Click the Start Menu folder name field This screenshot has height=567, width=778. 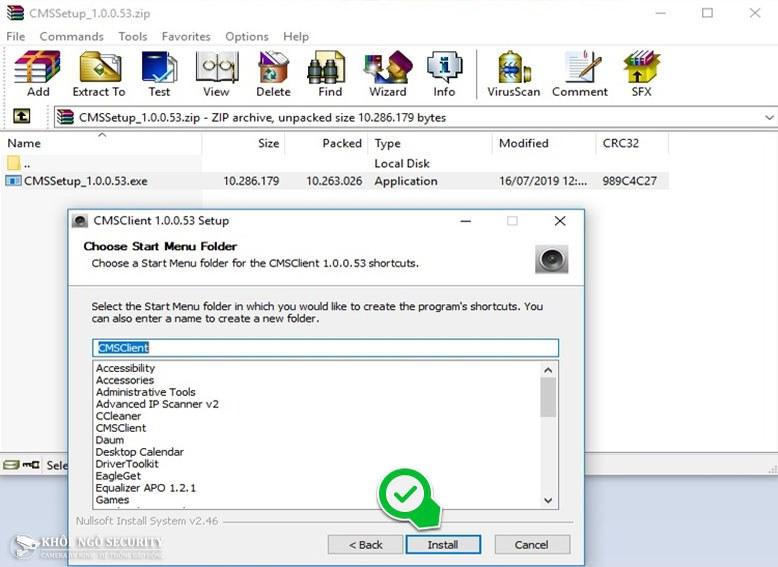pos(325,348)
